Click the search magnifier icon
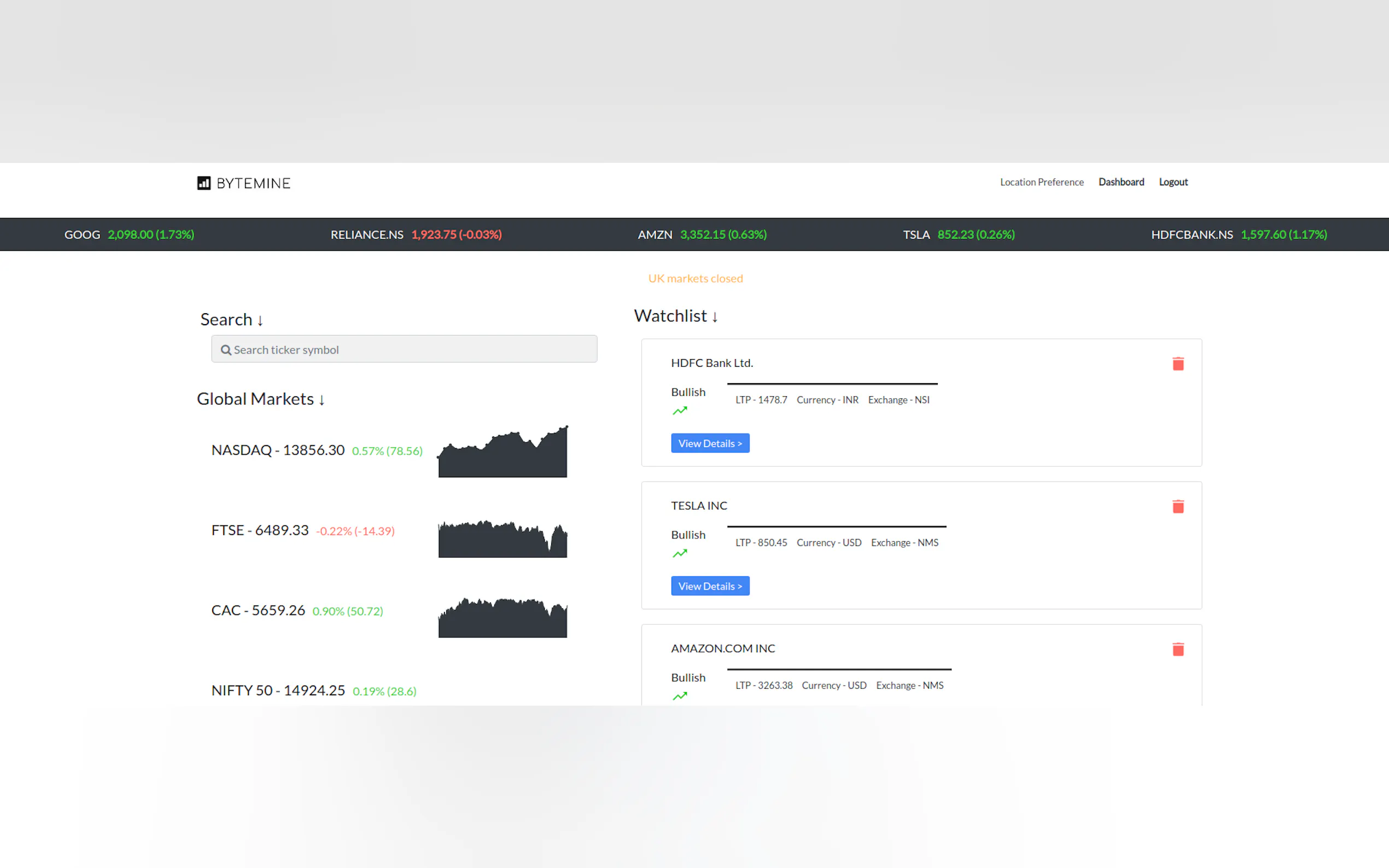This screenshot has height=868, width=1389. 226,350
